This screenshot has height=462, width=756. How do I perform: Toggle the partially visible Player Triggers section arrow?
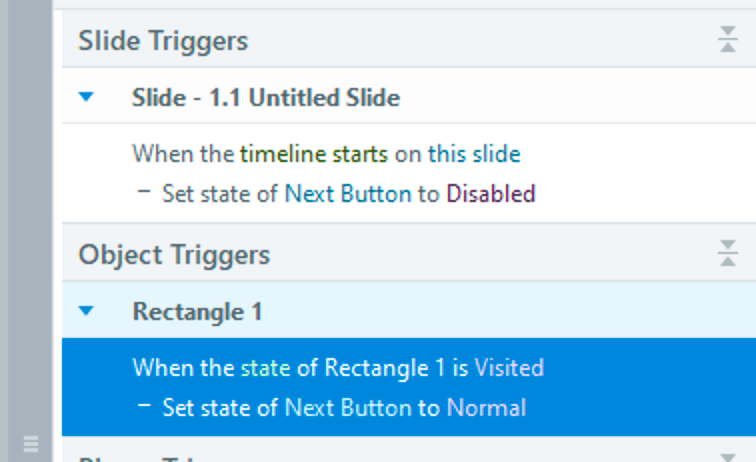727,456
